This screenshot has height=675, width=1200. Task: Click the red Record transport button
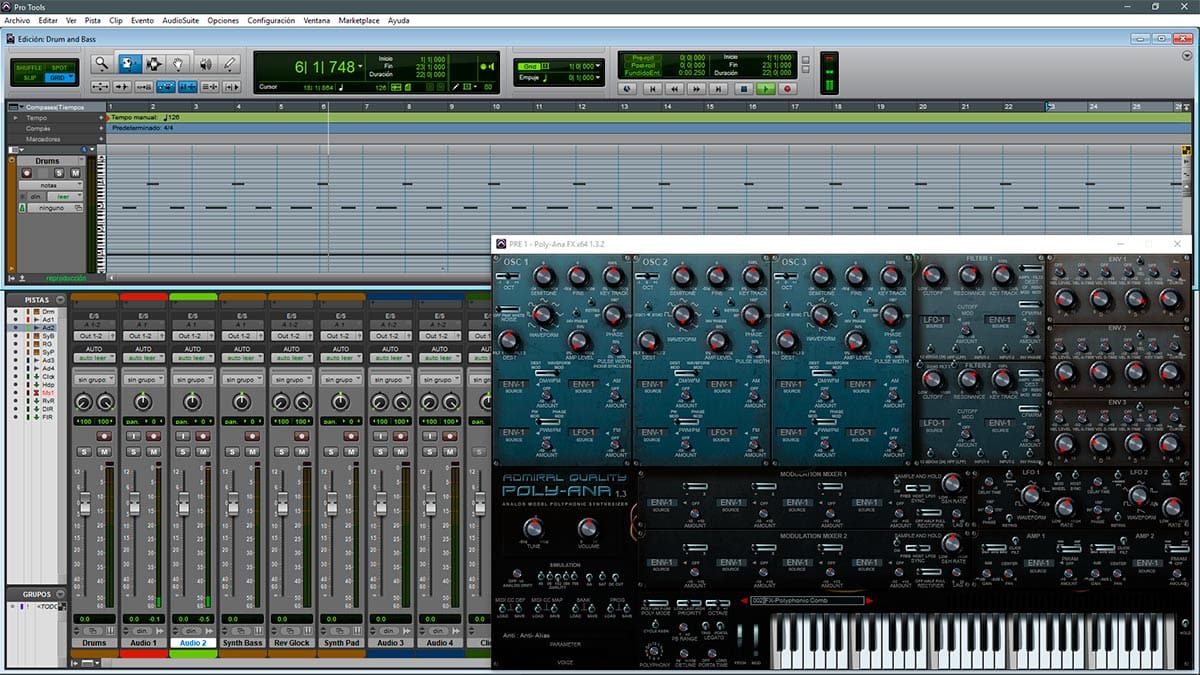[x=788, y=88]
